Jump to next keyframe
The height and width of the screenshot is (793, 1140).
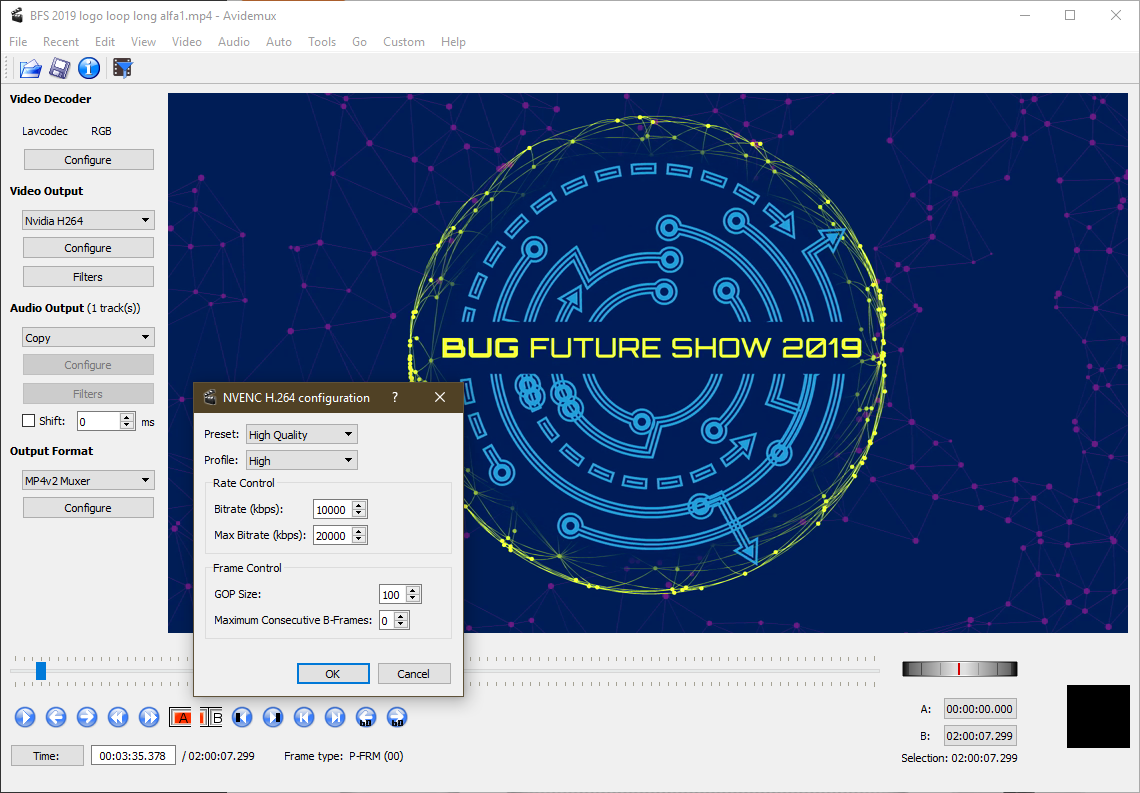click(x=148, y=717)
